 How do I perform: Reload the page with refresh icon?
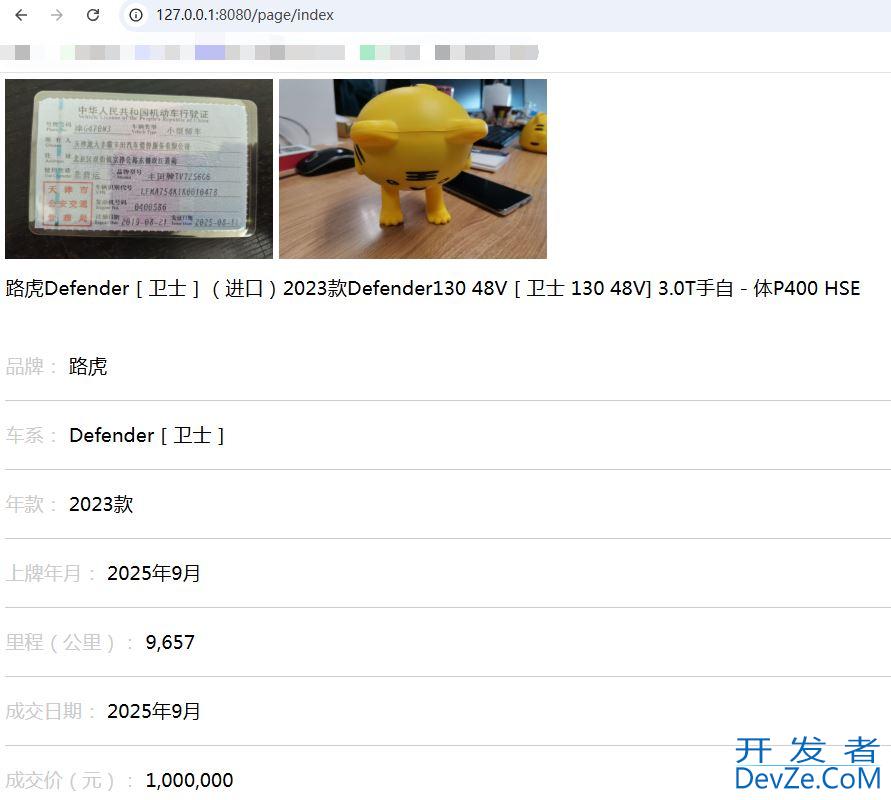tap(93, 15)
